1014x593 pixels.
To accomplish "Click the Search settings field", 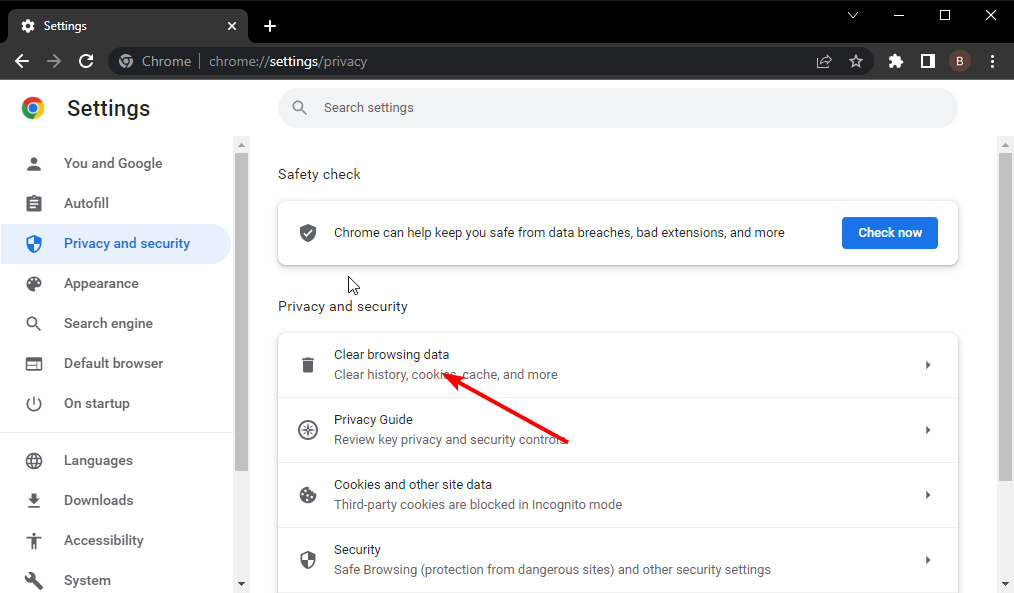I will click(618, 108).
